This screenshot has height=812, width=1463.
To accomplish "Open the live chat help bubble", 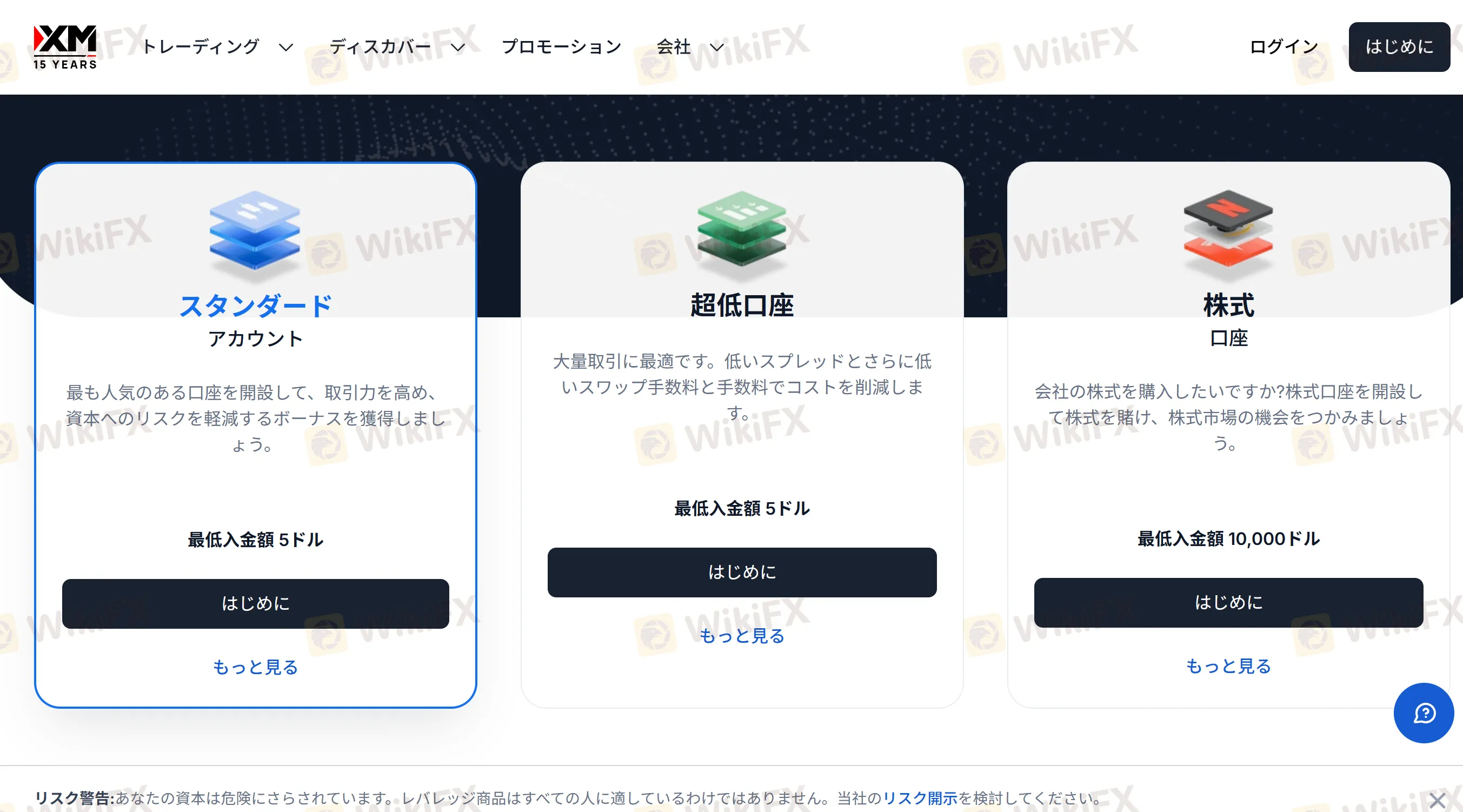I will 1423,713.
